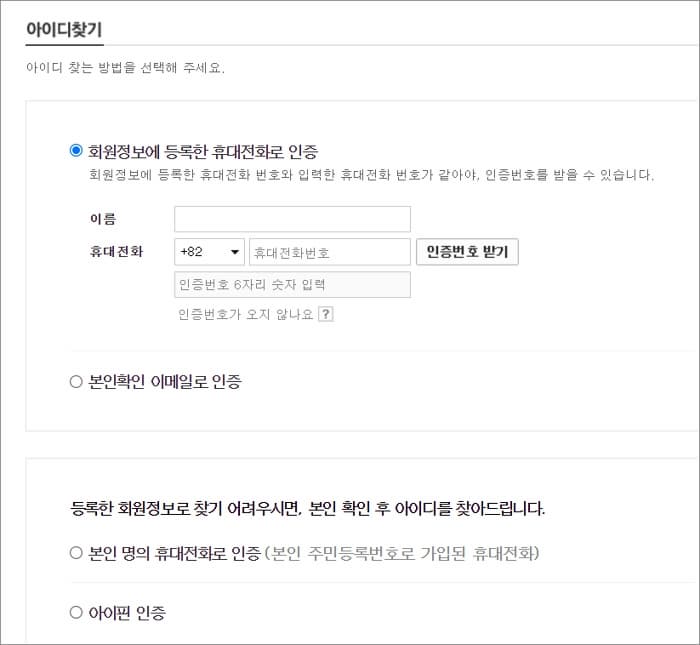700x645 pixels.
Task: Select the 아이디찾기 tab heading
Action: (64, 30)
